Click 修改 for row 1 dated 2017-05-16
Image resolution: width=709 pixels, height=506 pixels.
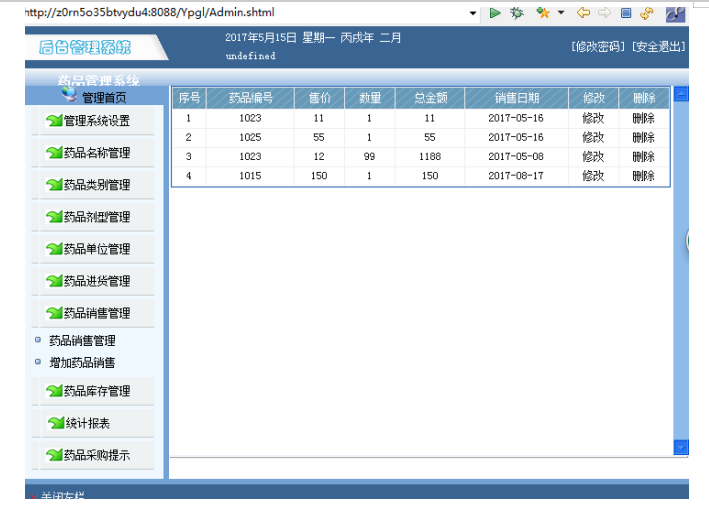tap(593, 118)
